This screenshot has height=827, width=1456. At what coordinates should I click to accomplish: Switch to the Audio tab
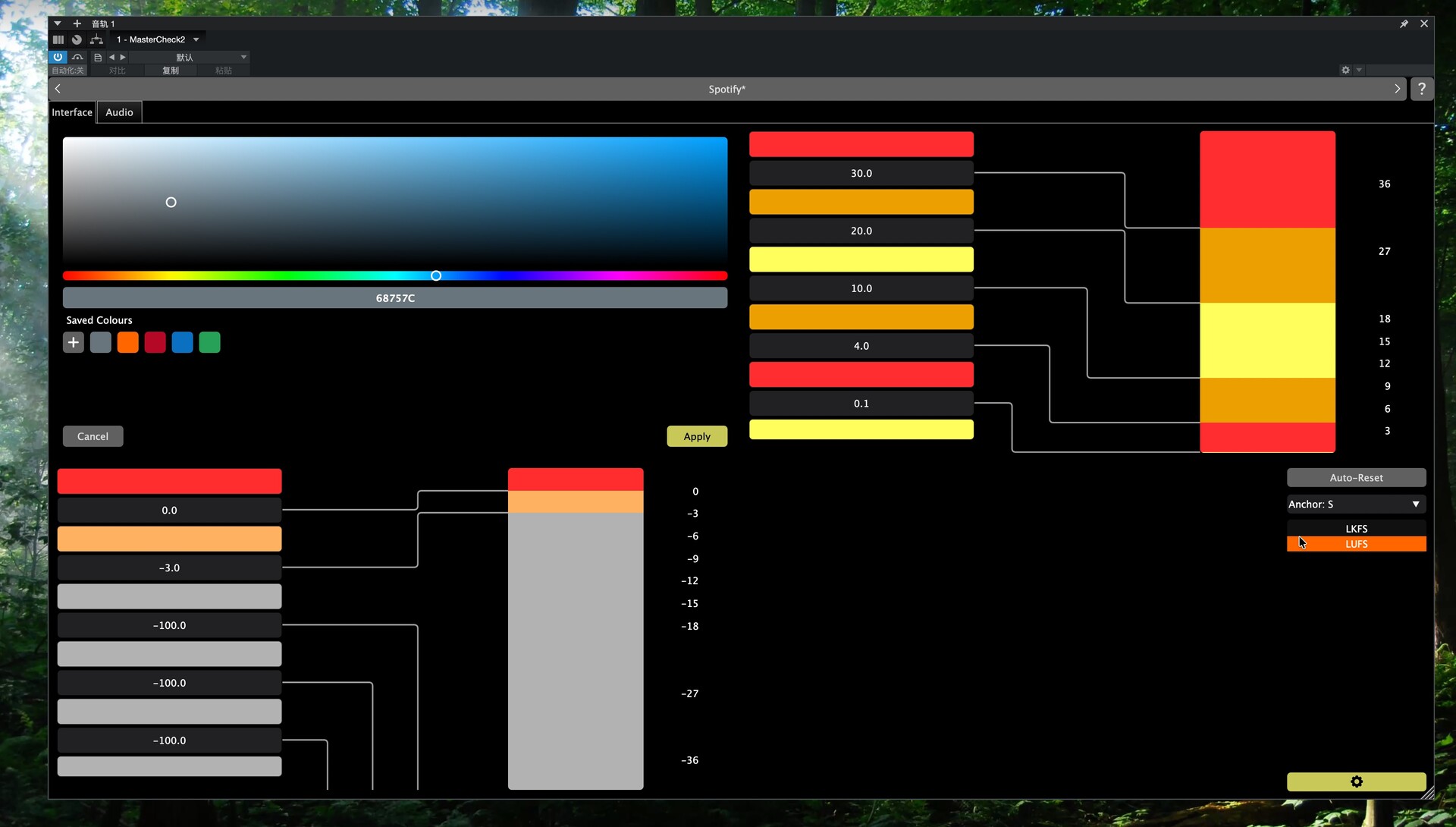tap(119, 112)
